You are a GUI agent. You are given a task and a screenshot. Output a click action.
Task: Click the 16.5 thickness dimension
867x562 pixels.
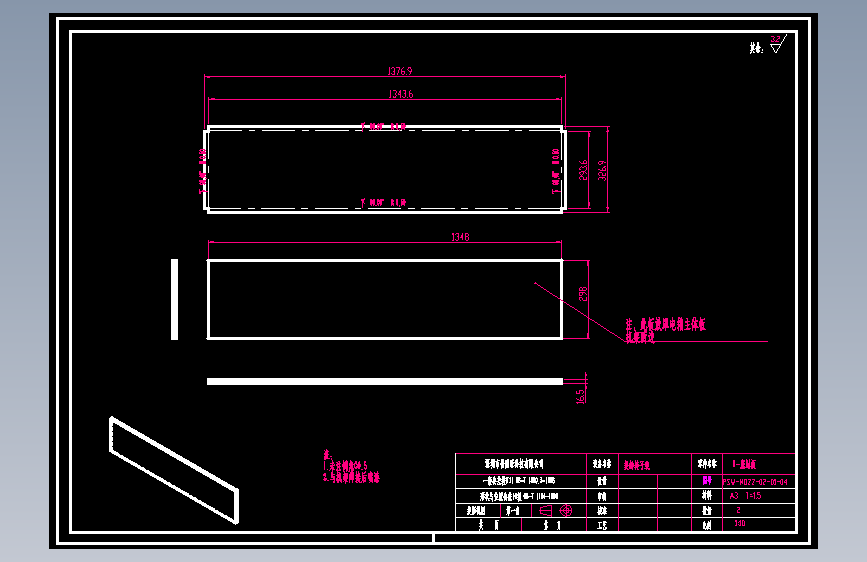pos(580,397)
